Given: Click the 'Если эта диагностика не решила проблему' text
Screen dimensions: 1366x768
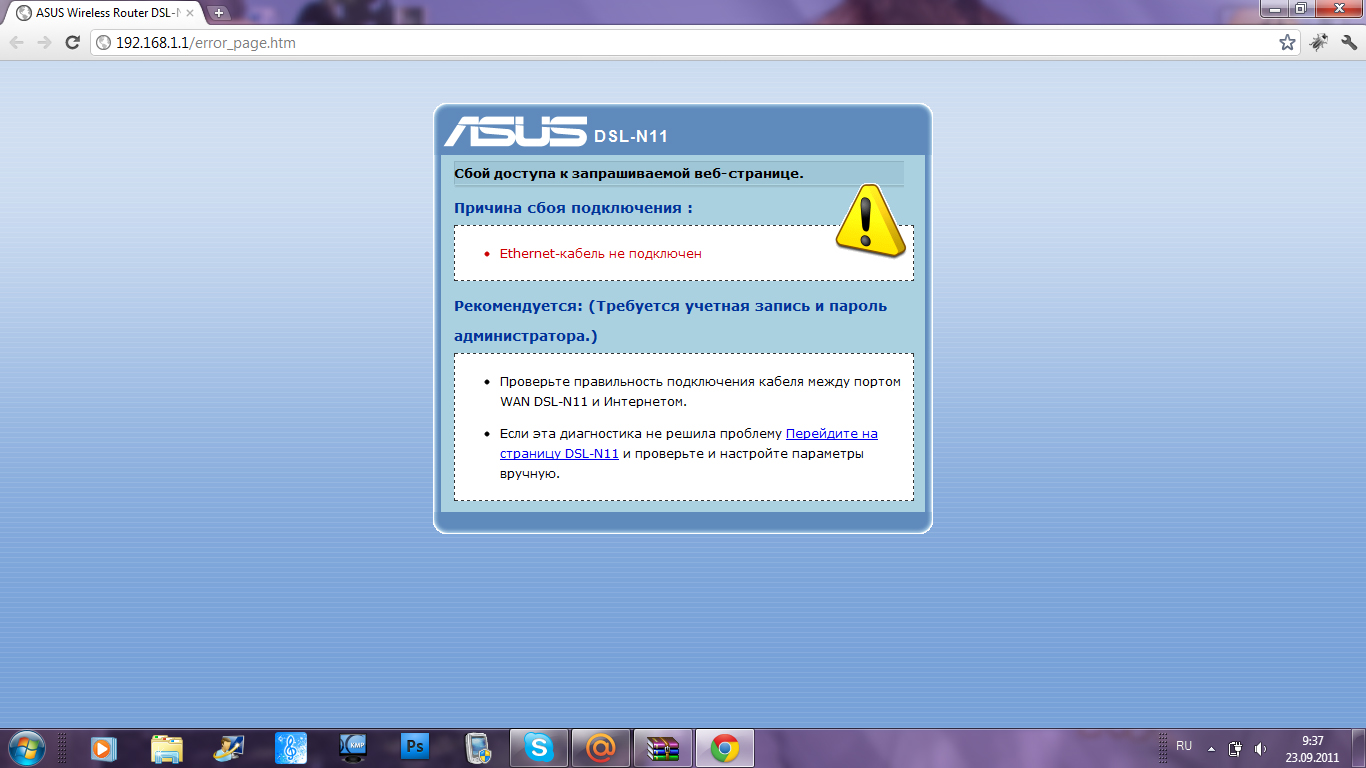Looking at the screenshot, I should tap(641, 434).
